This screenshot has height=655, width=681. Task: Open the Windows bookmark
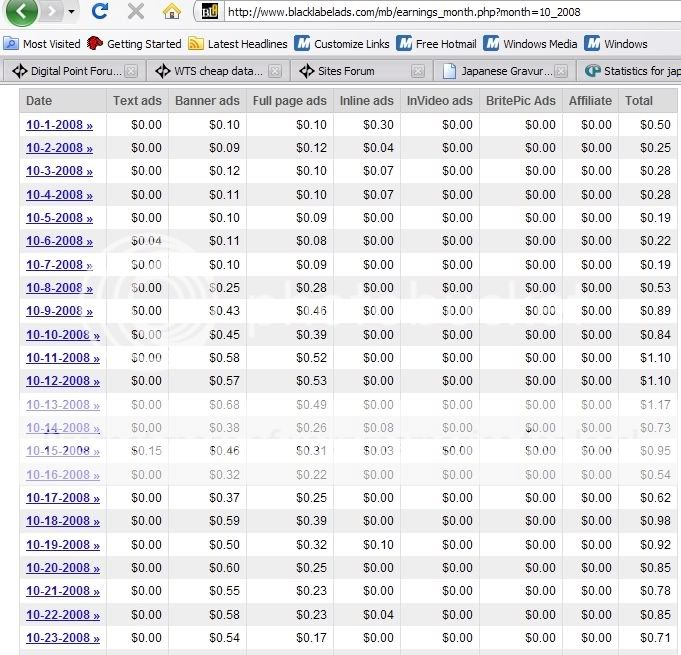click(x=616, y=44)
